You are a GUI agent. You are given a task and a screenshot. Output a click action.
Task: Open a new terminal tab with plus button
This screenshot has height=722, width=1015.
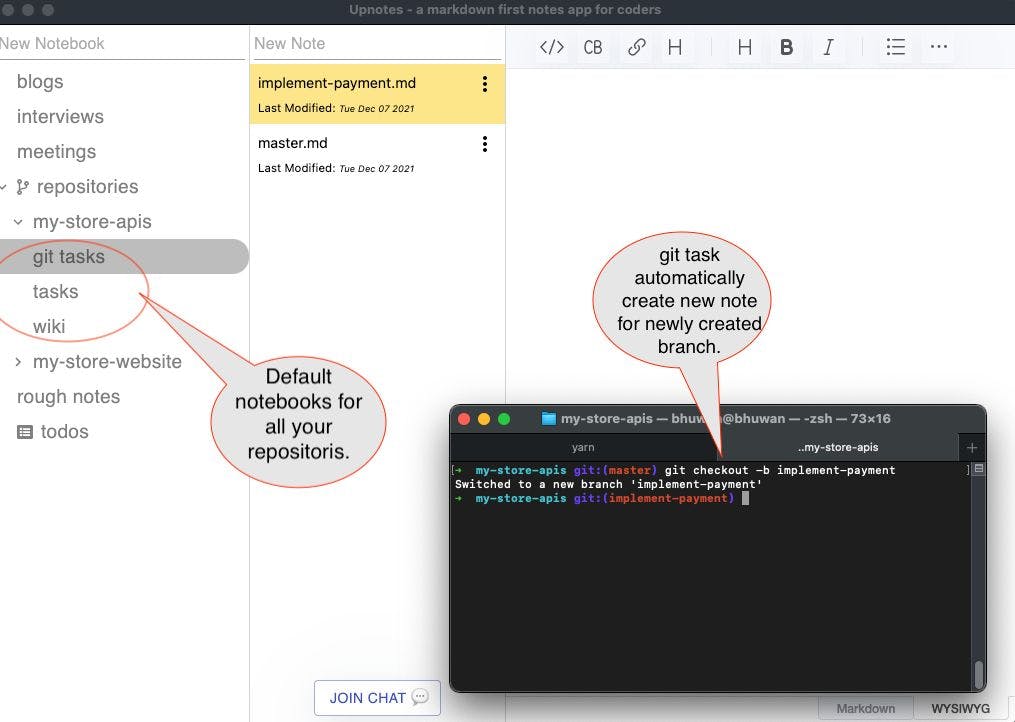click(x=971, y=447)
